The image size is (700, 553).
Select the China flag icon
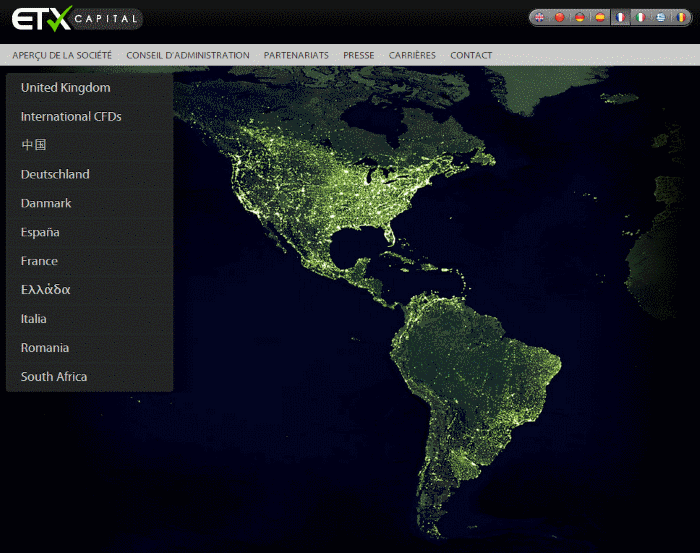tap(559, 17)
